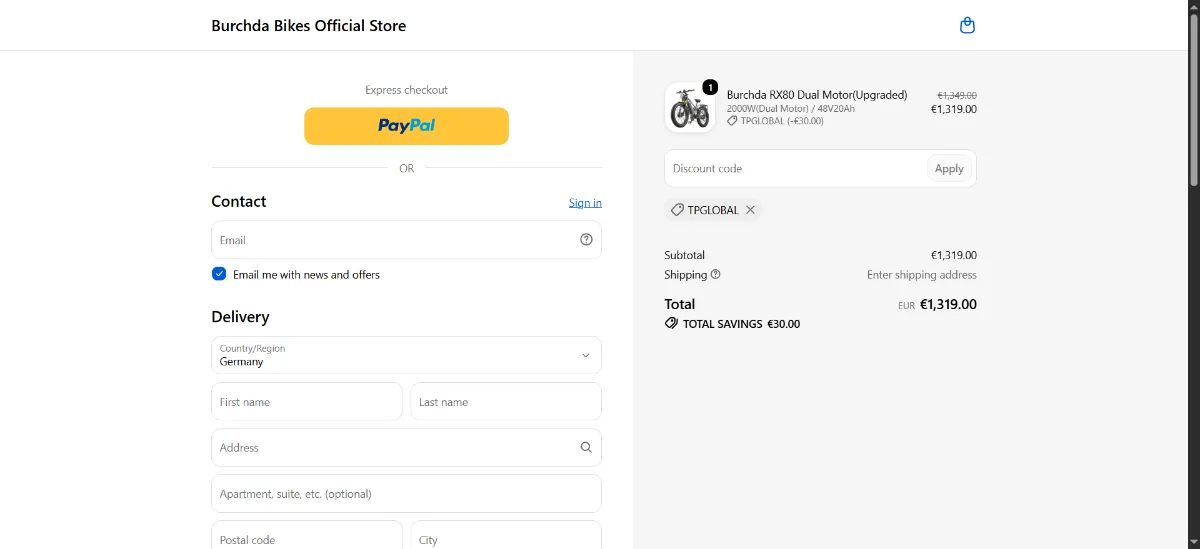Focus the Address field
The image size is (1200, 549).
[x=406, y=448]
